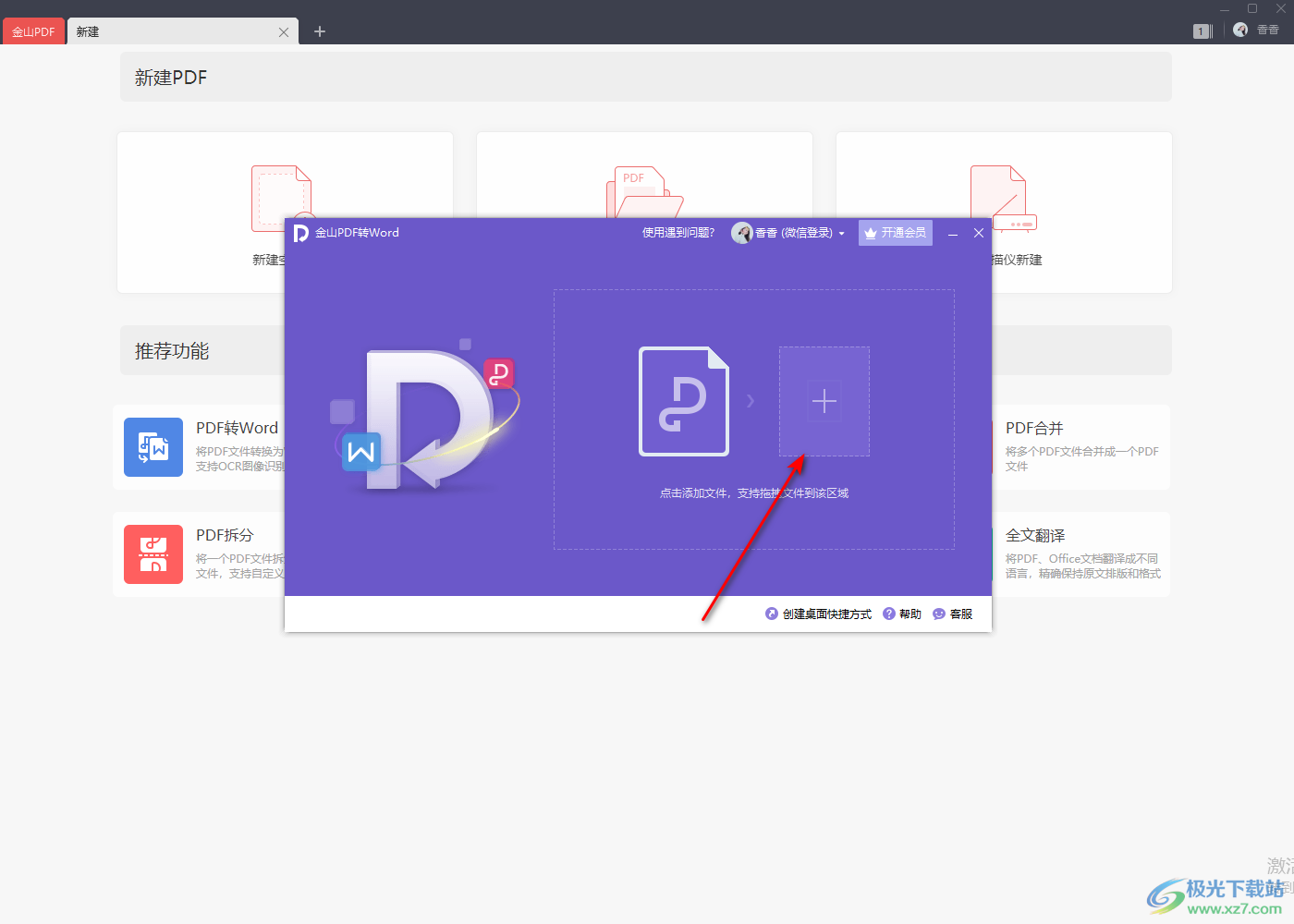Screen dimensions: 1294x924
Task: Click the shortcut icon beside 创建桌面快捷方式
Action: click(x=772, y=614)
